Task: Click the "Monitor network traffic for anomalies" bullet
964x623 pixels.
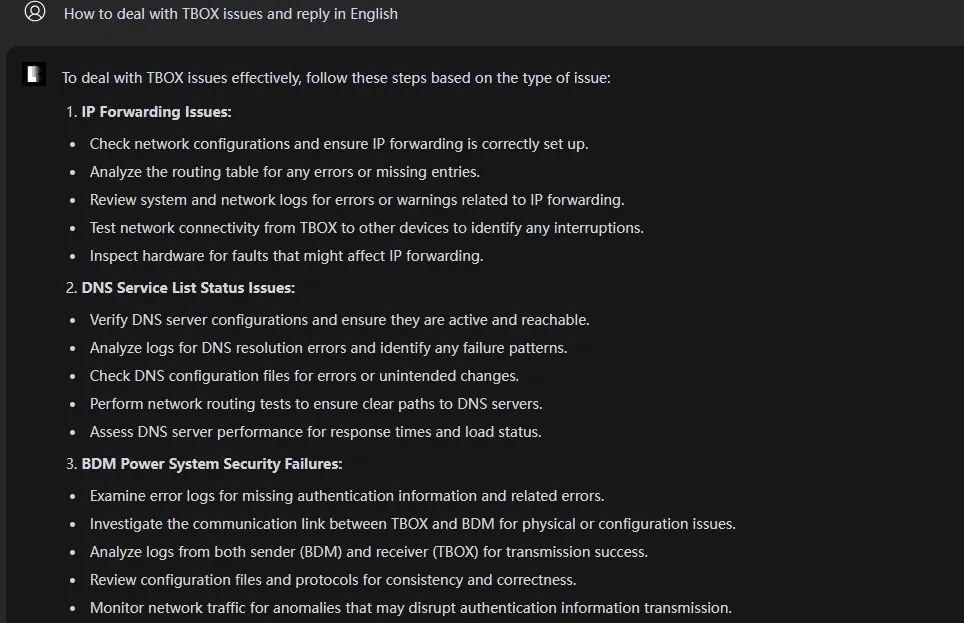Action: tap(410, 608)
